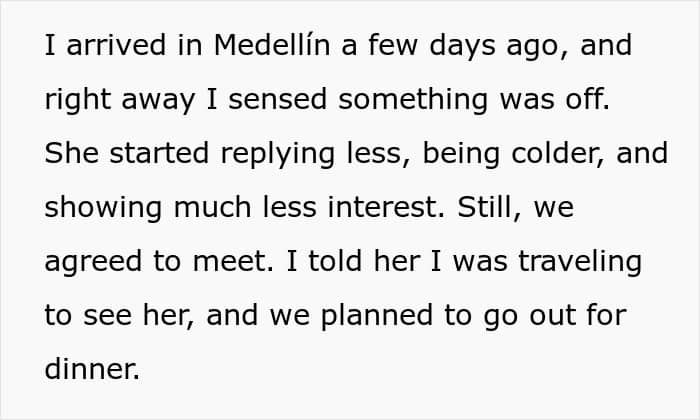This screenshot has width=700, height=420.
Task: Click the word "agreed" starting the fifth line
Action: pyautogui.click(x=93, y=262)
